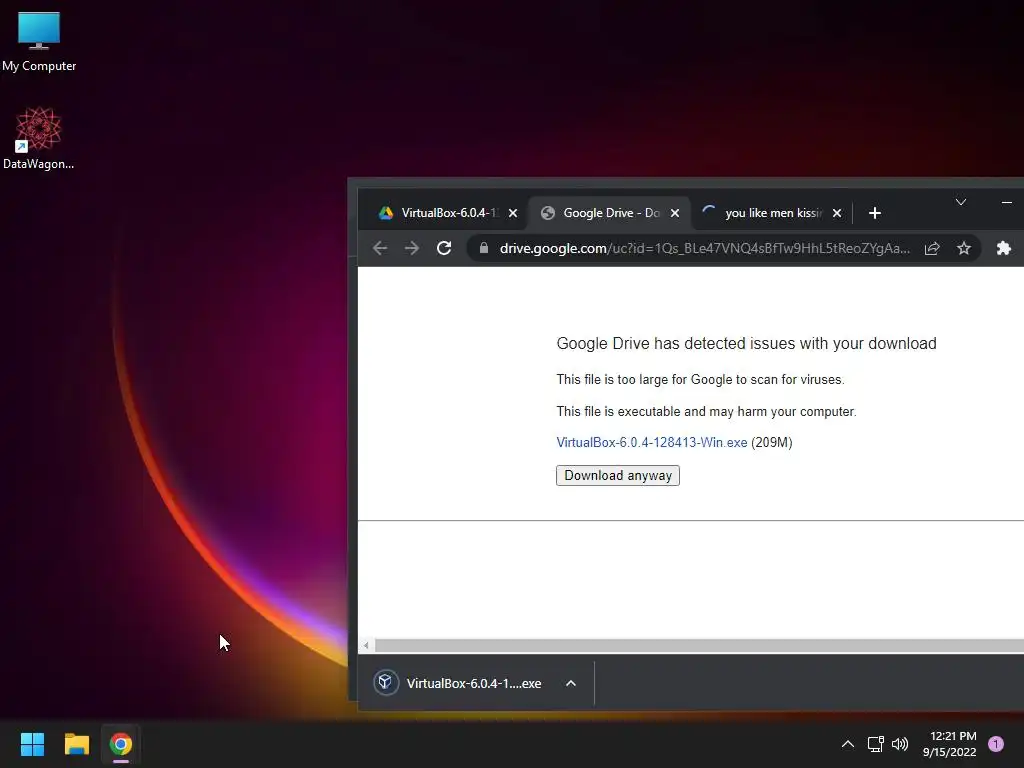The image size is (1024, 768).
Task: Expand download item options chevron
Action: pyautogui.click(x=571, y=683)
